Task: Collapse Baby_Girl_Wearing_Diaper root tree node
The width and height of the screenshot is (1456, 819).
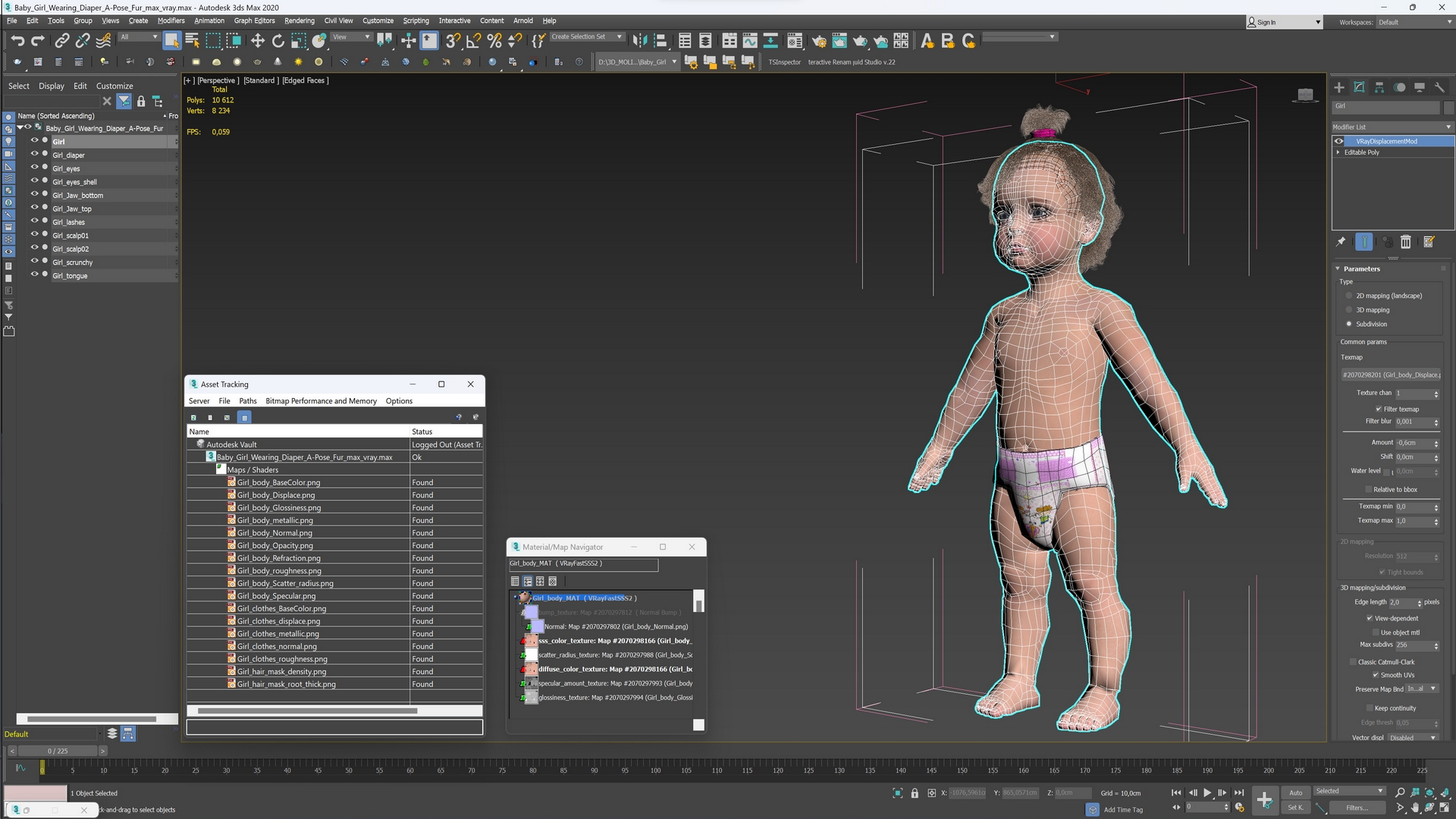Action: pyautogui.click(x=20, y=128)
